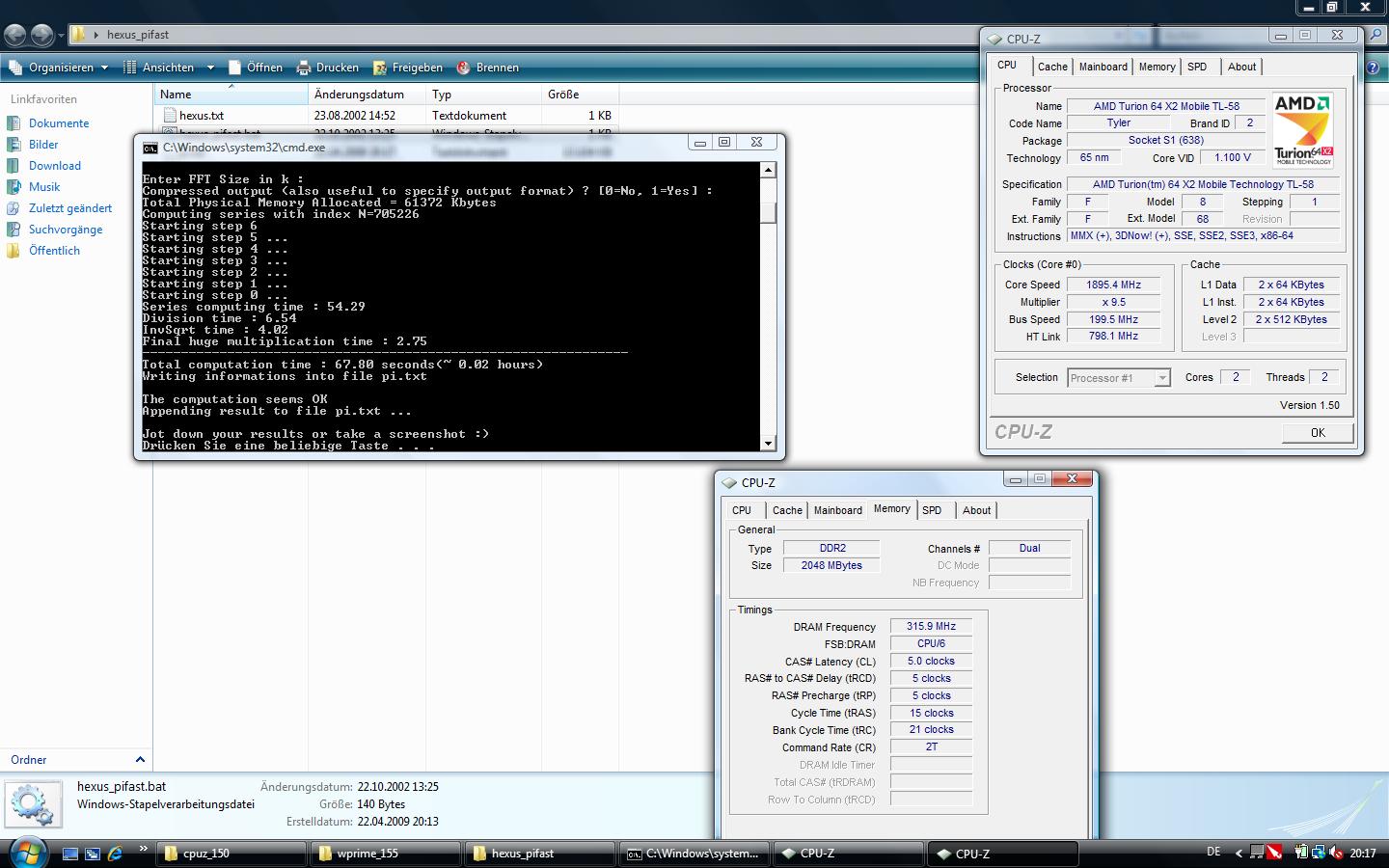This screenshot has width=1389, height=868.
Task: Click the AMD Turion 64 X2 logo
Action: [x=1303, y=130]
